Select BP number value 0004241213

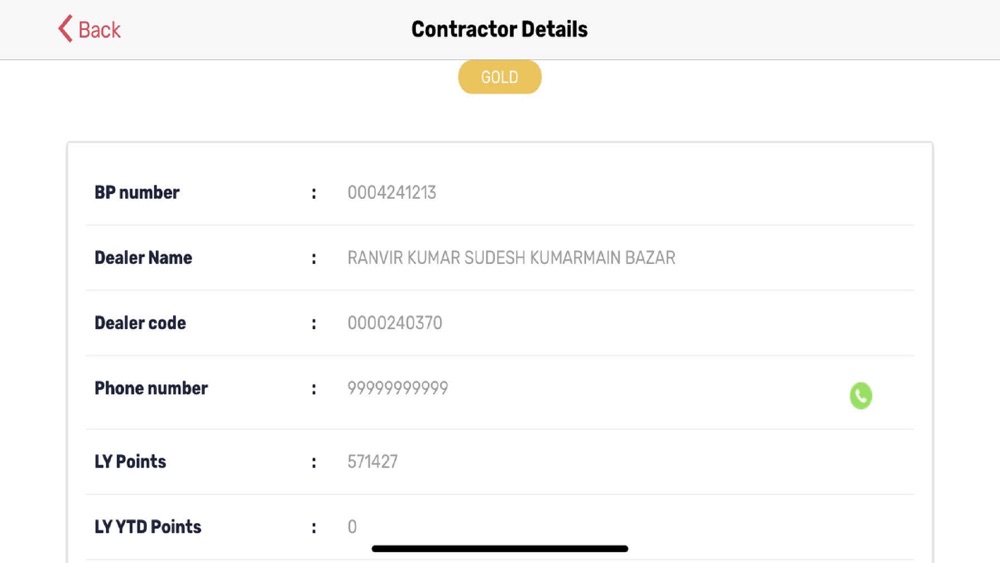[391, 193]
